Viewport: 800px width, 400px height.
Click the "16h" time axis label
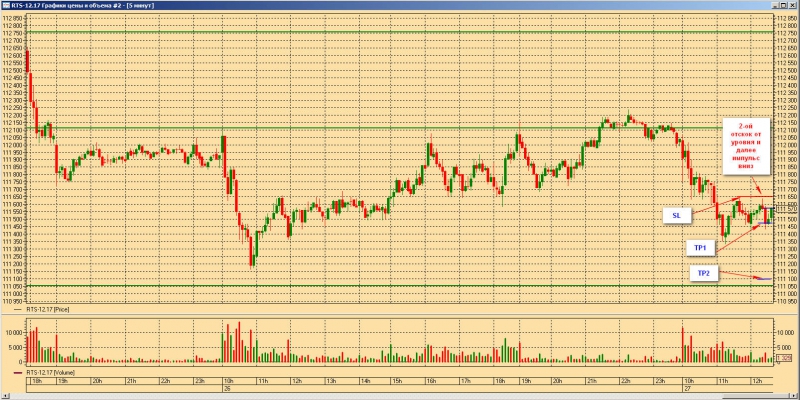pyautogui.click(x=432, y=381)
